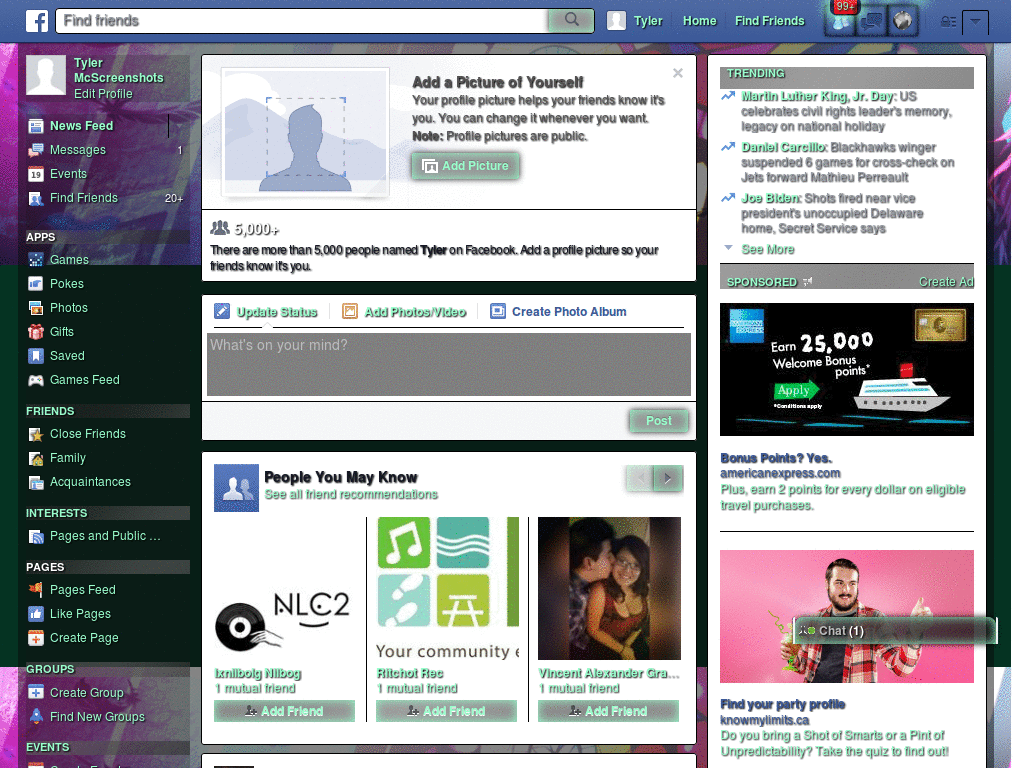1024x768 pixels.
Task: Open Events calendar icon
Action: 36,174
